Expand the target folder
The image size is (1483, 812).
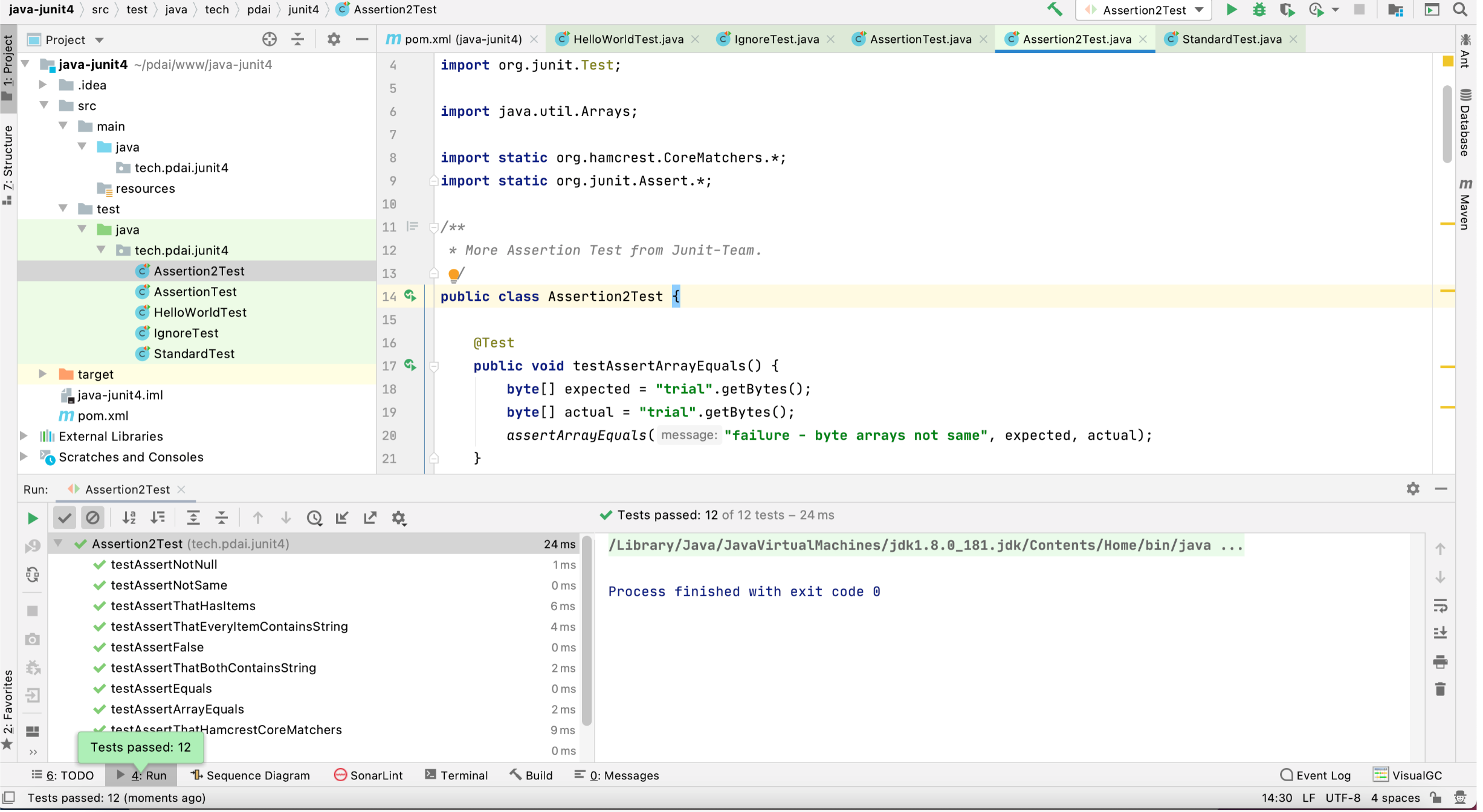click(43, 375)
